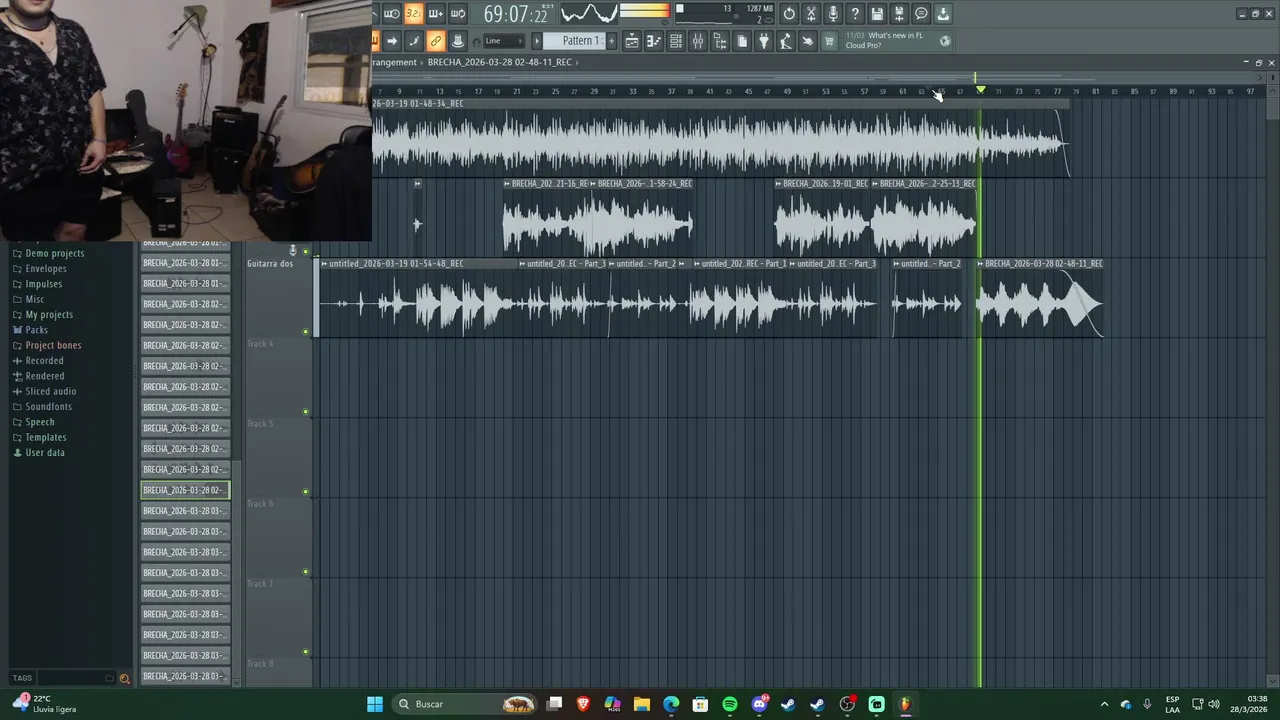The height and width of the screenshot is (720, 1280).
Task: Click the project picker pages icon
Action: pyautogui.click(x=742, y=41)
